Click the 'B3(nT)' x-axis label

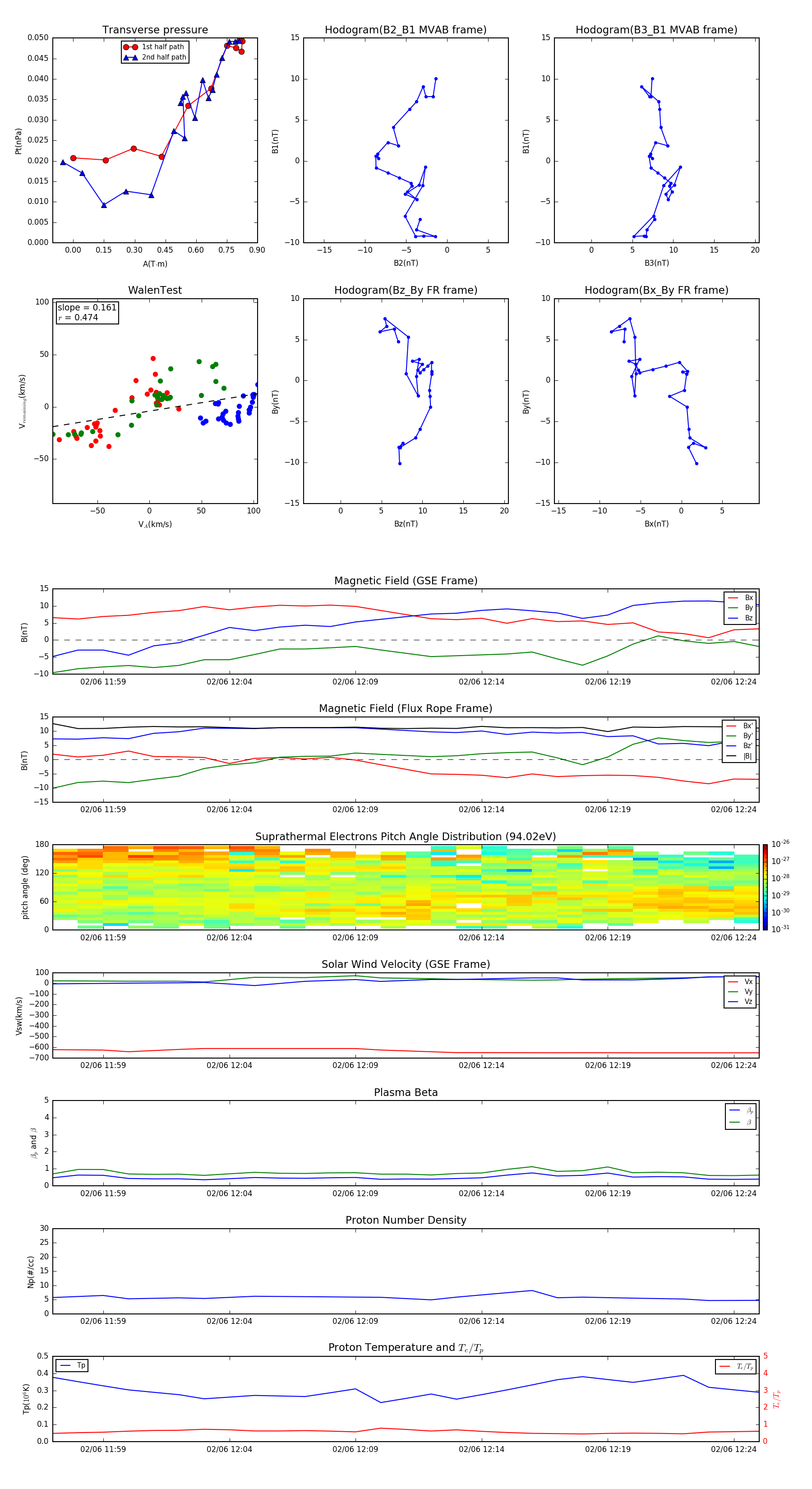(656, 263)
